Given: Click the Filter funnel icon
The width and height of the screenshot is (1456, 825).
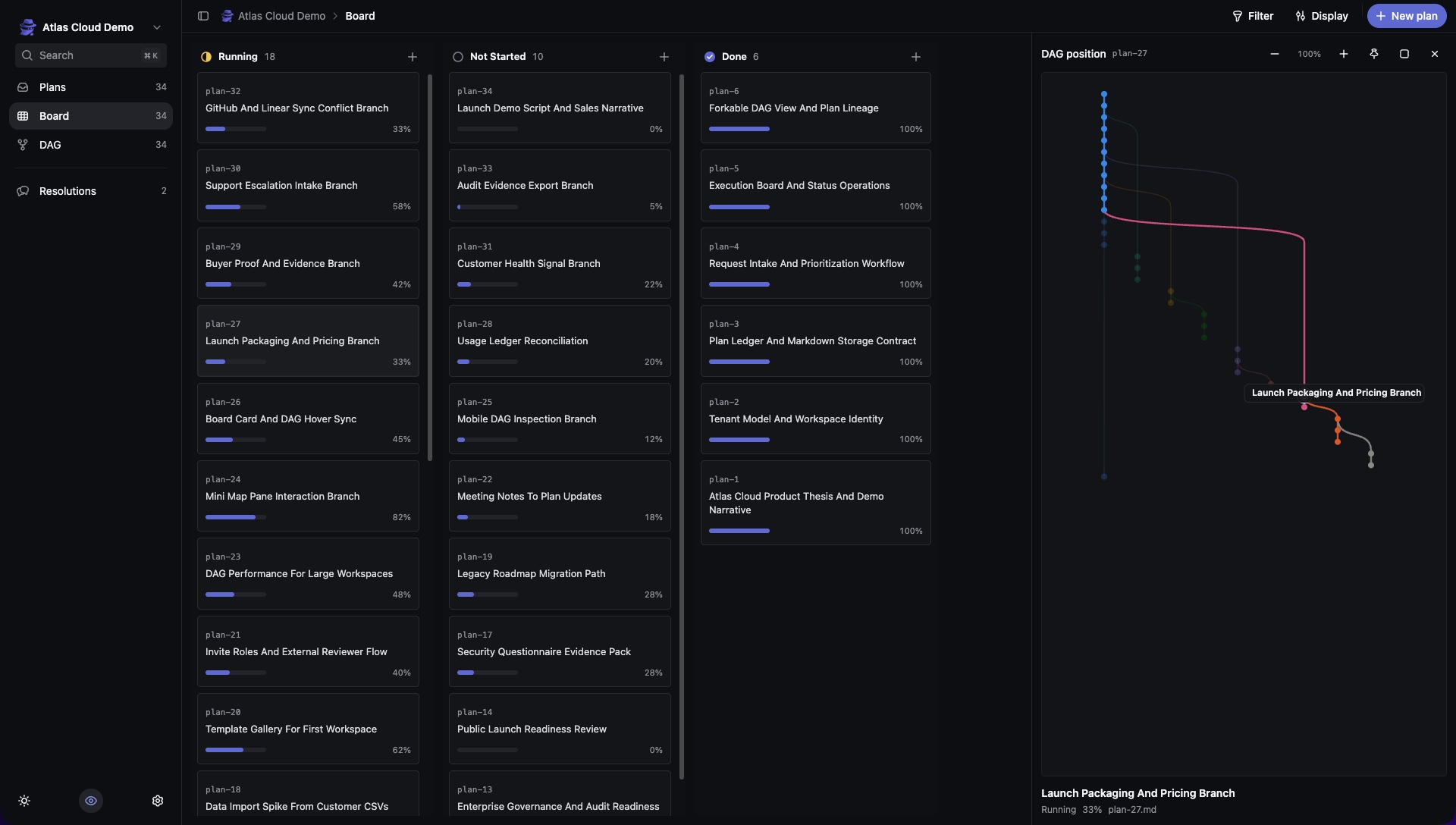Looking at the screenshot, I should tap(1238, 16).
